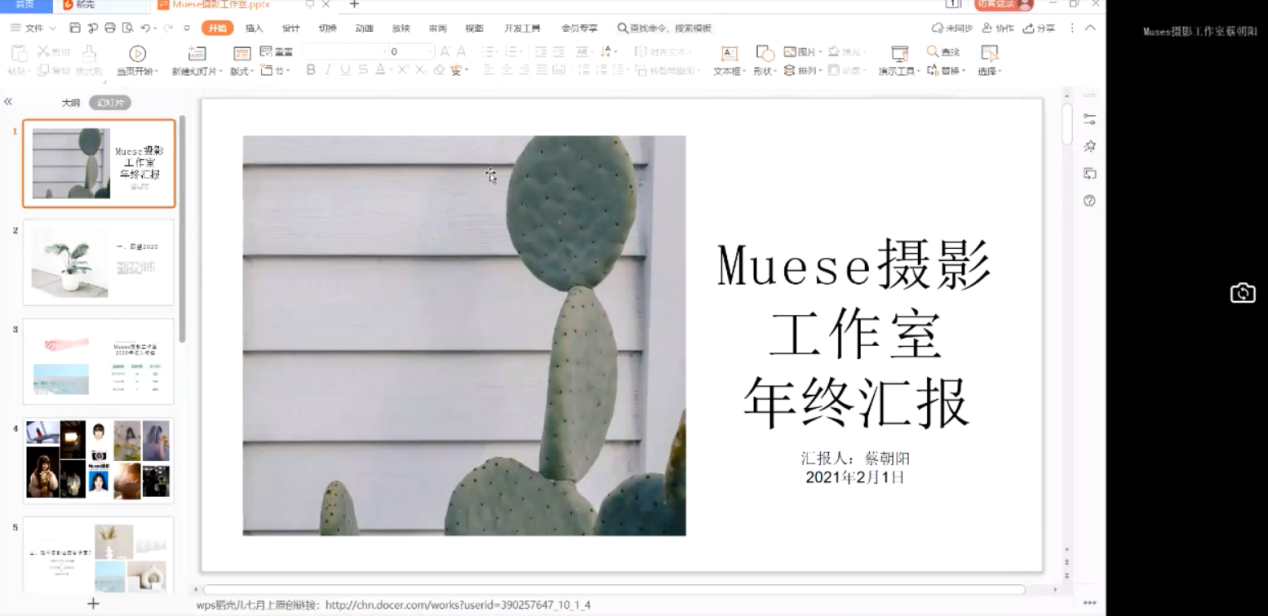This screenshot has width=1268, height=616.
Task: Click the new slide icon
Action: click(197, 53)
